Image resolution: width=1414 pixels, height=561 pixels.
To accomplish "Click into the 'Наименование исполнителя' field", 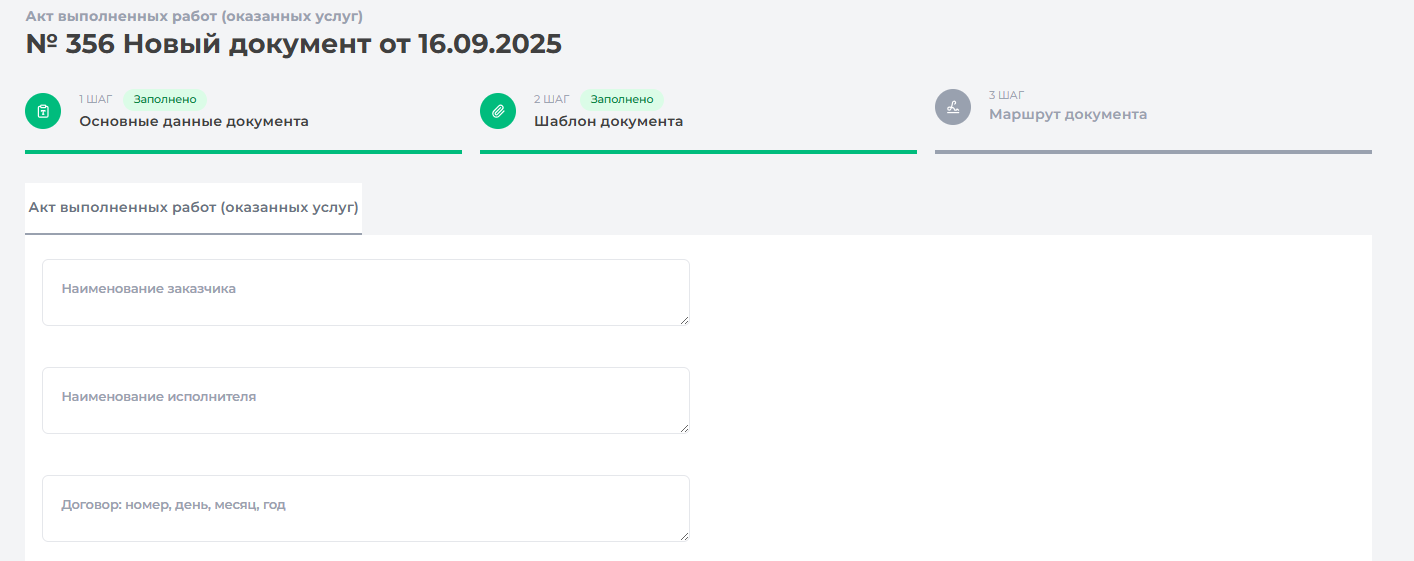I will coord(365,400).
